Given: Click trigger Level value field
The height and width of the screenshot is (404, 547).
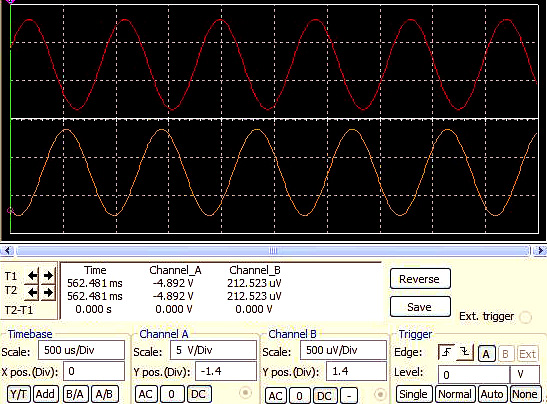Looking at the screenshot, I should (x=473, y=375).
